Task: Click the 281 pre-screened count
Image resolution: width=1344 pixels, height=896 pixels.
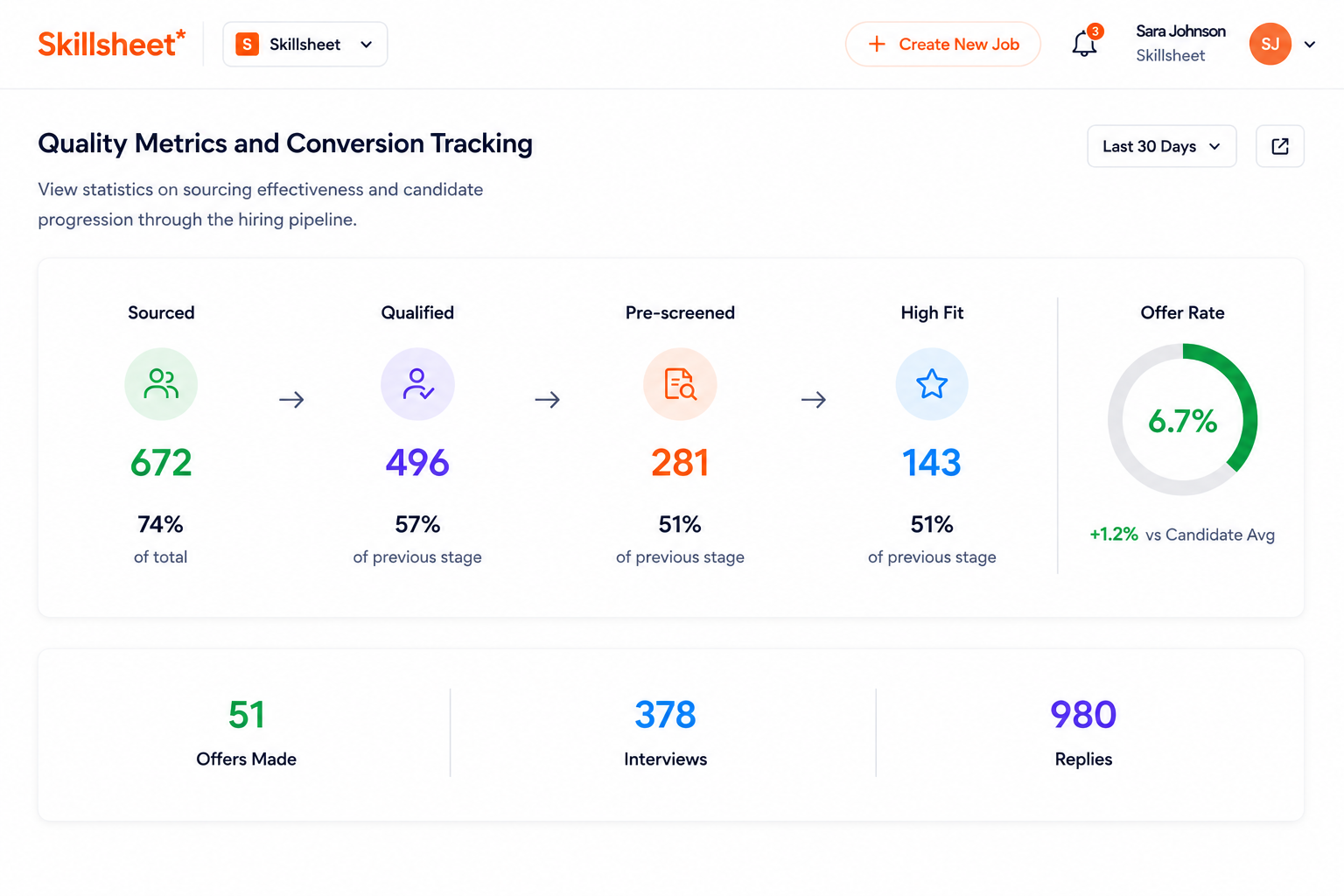Action: coord(680,463)
